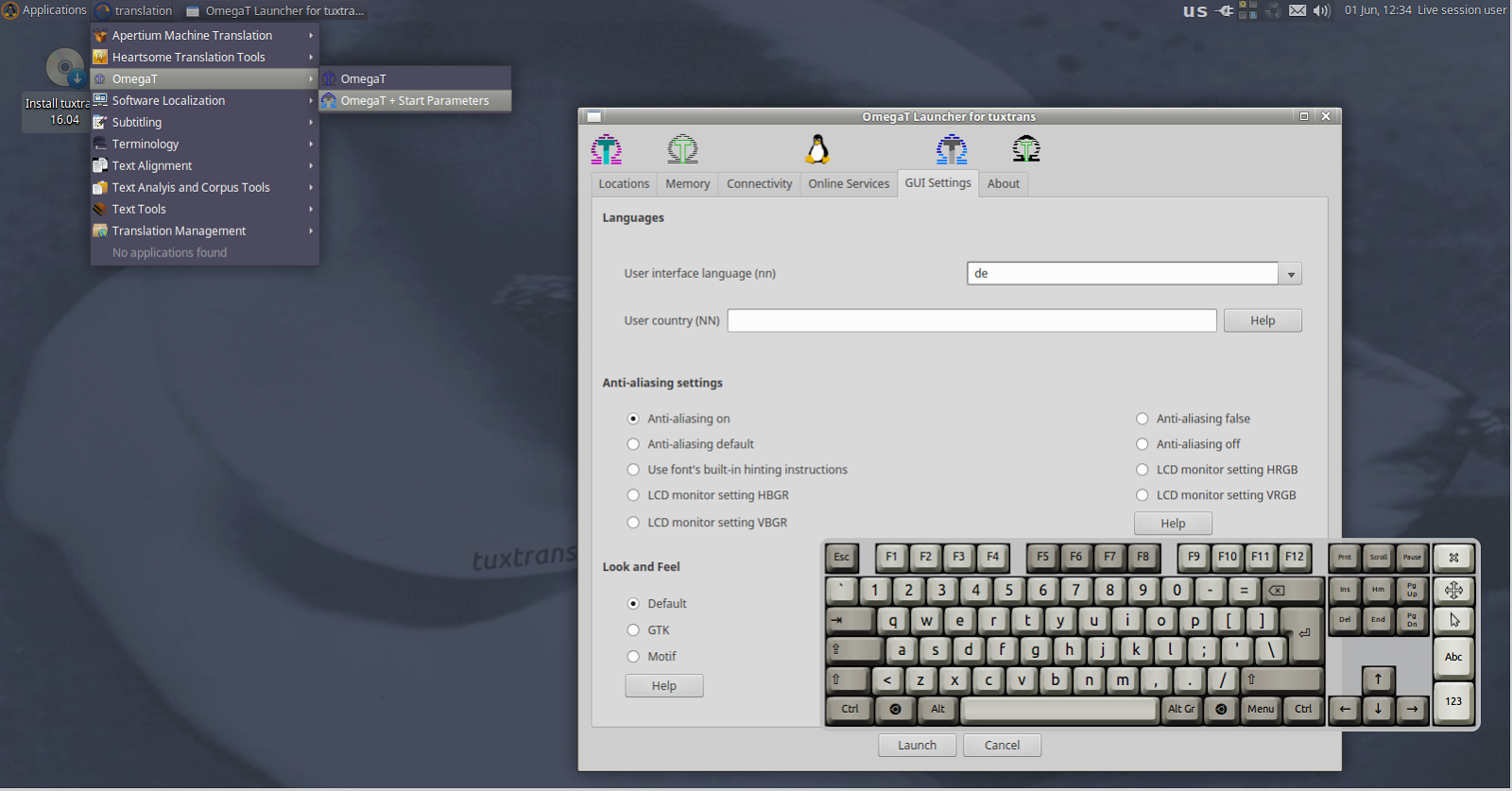Image resolution: width=1512 pixels, height=791 pixels.
Task: Click the Text Alignment menu icon
Action: coord(100,166)
